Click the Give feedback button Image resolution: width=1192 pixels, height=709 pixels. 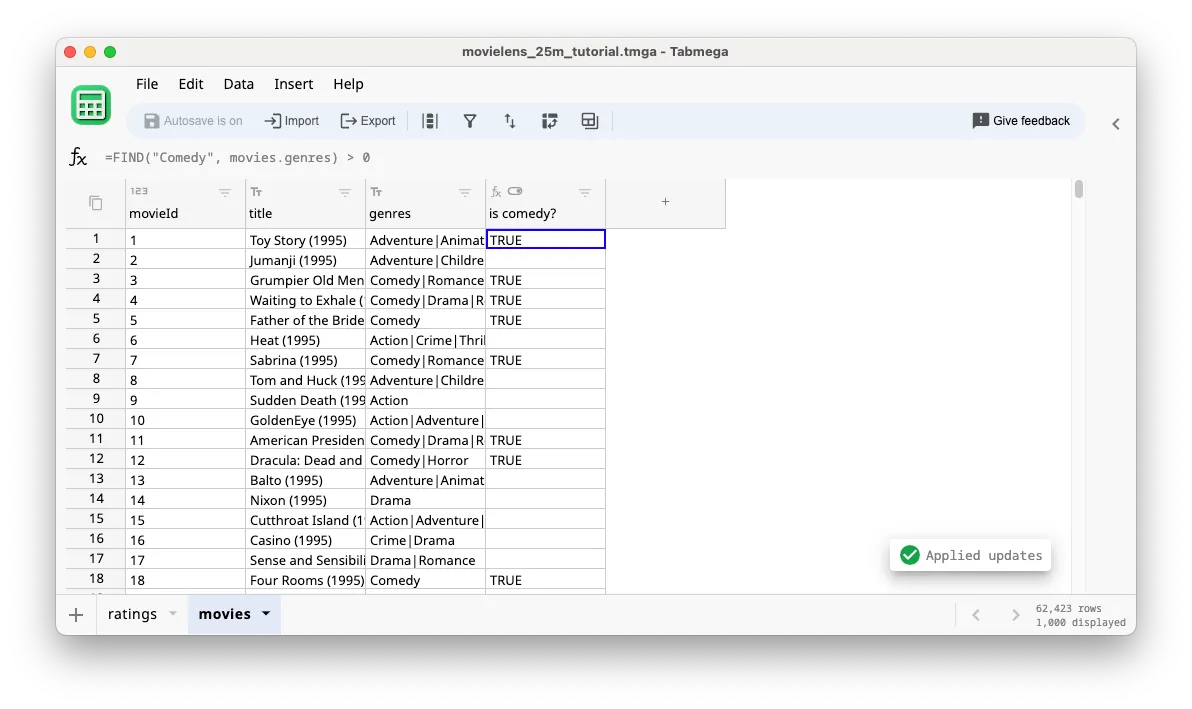click(1021, 120)
